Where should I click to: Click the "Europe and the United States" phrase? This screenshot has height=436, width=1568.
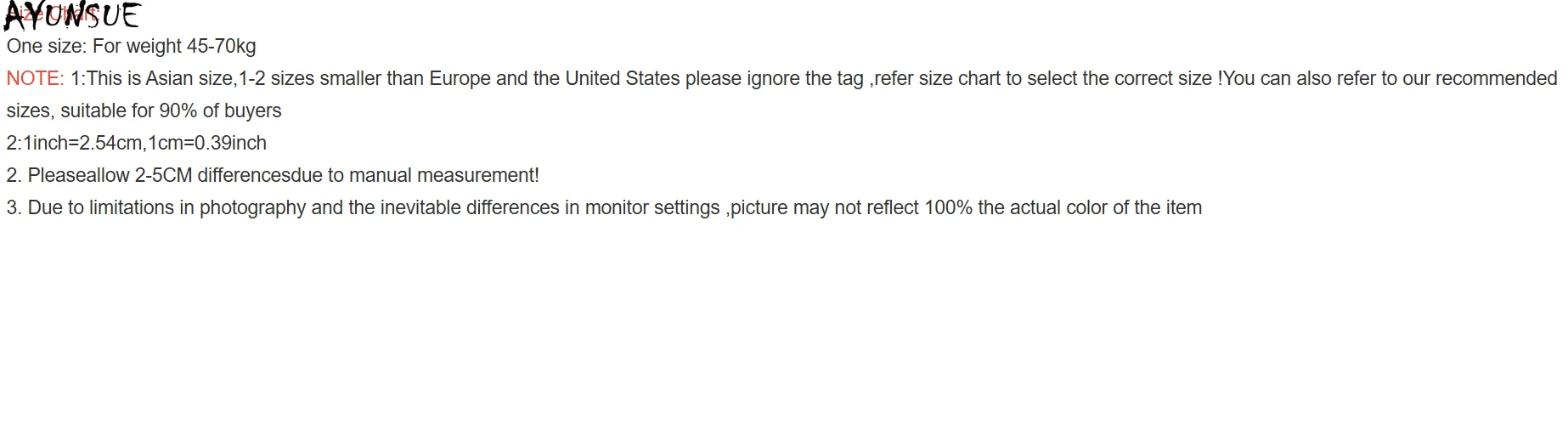click(554, 79)
